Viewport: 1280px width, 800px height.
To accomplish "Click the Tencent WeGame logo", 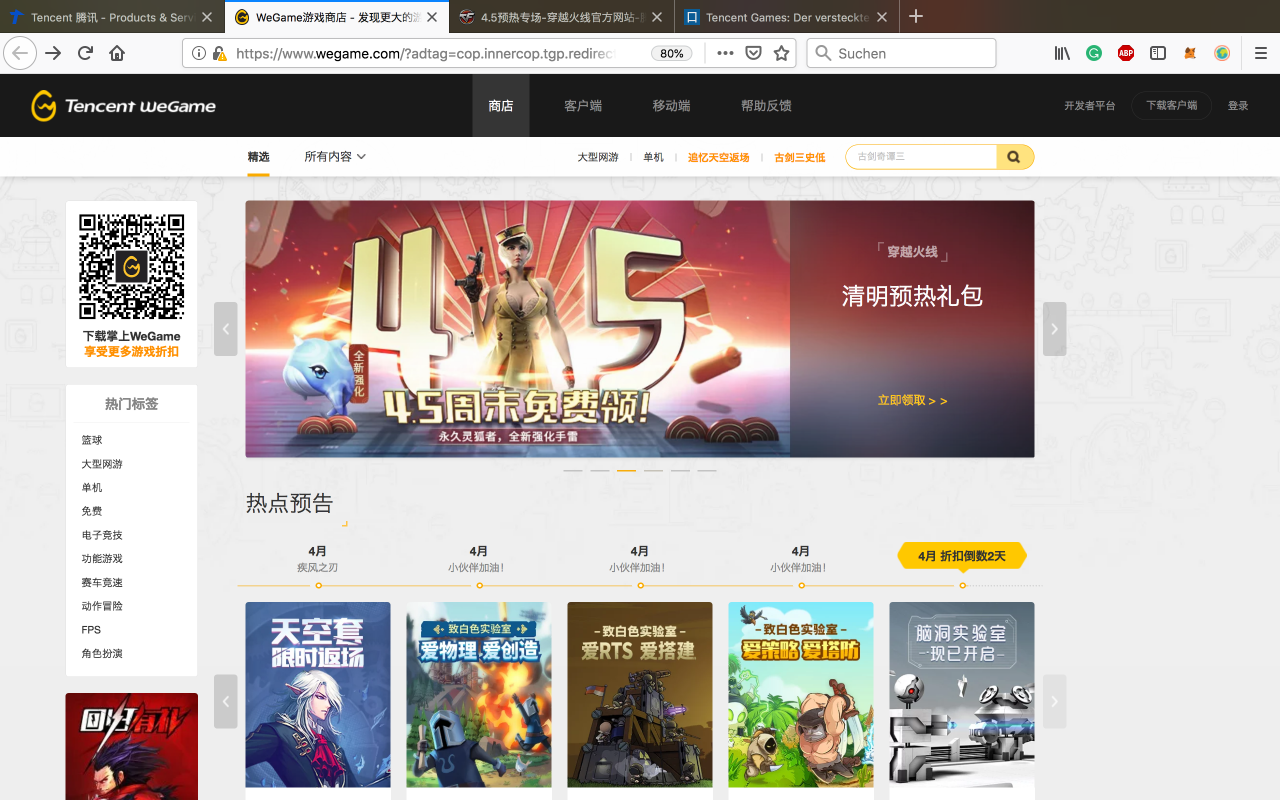I will coord(123,105).
